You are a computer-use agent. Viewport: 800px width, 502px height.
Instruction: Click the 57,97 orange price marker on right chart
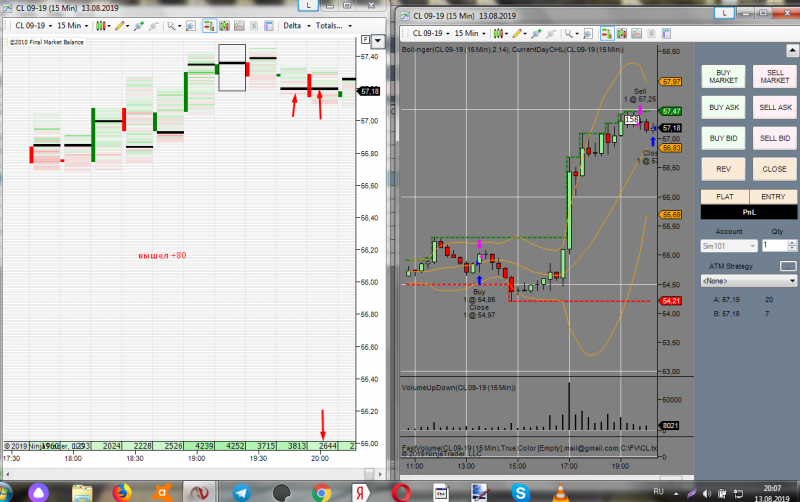click(670, 82)
